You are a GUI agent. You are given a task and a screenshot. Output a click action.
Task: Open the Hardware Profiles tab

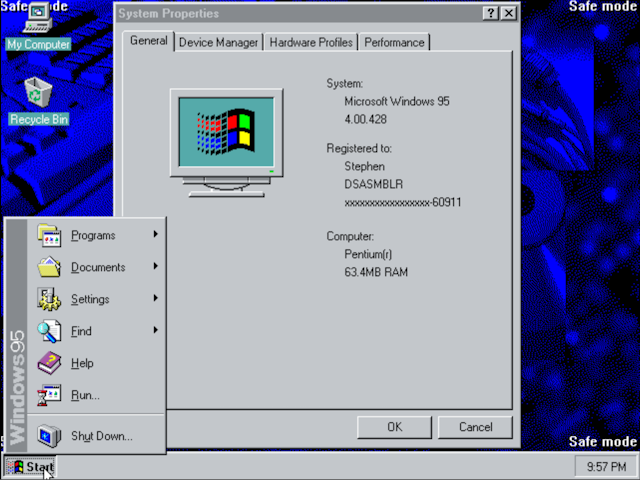[311, 42]
